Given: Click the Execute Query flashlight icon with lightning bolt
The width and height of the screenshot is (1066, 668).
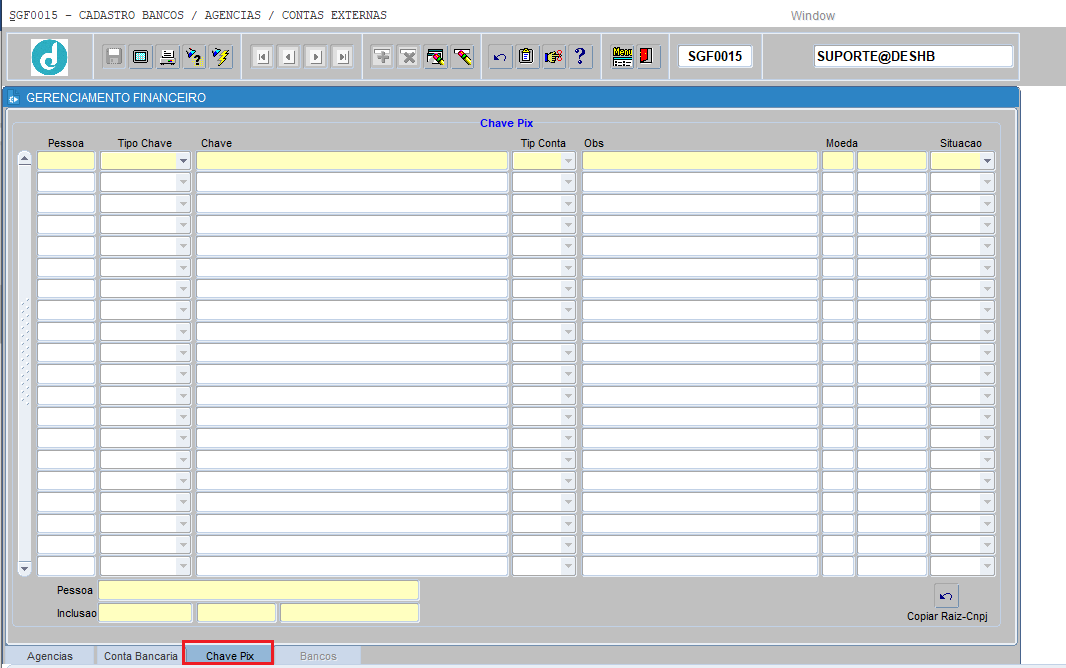Looking at the screenshot, I should tap(221, 56).
